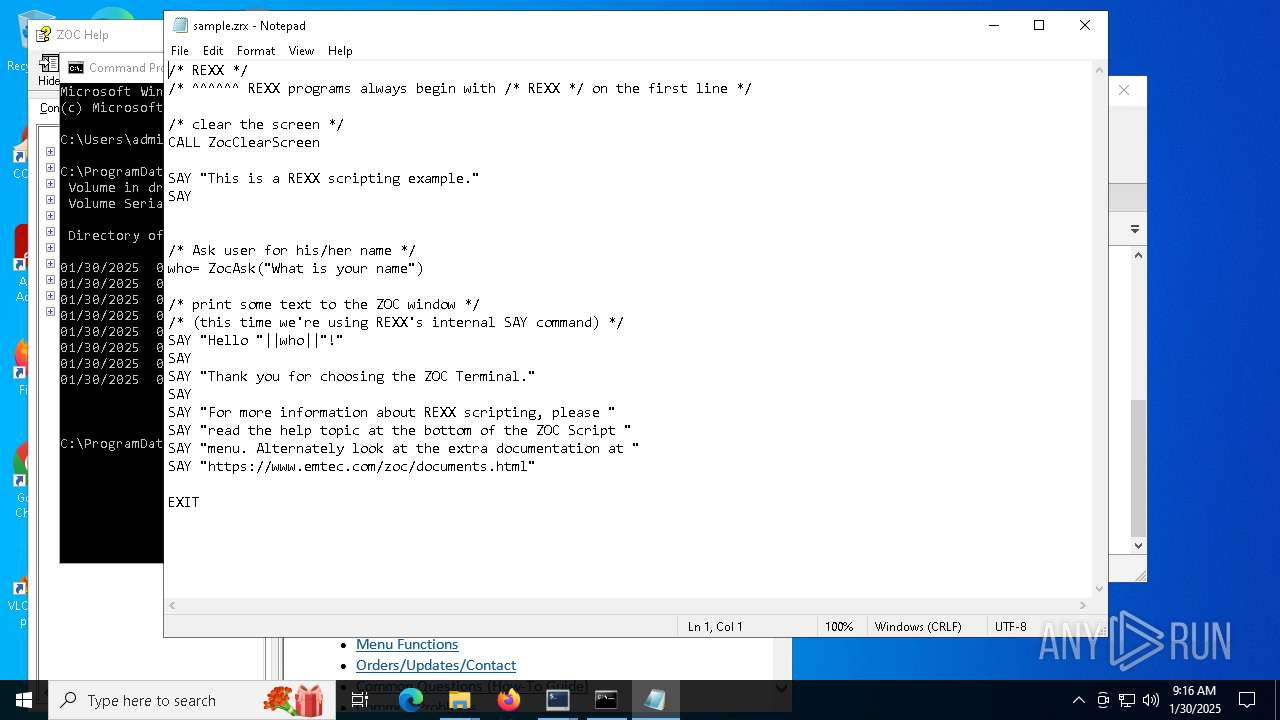This screenshot has width=1280, height=720.
Task: Open Firefox from taskbar
Action: 509,700
